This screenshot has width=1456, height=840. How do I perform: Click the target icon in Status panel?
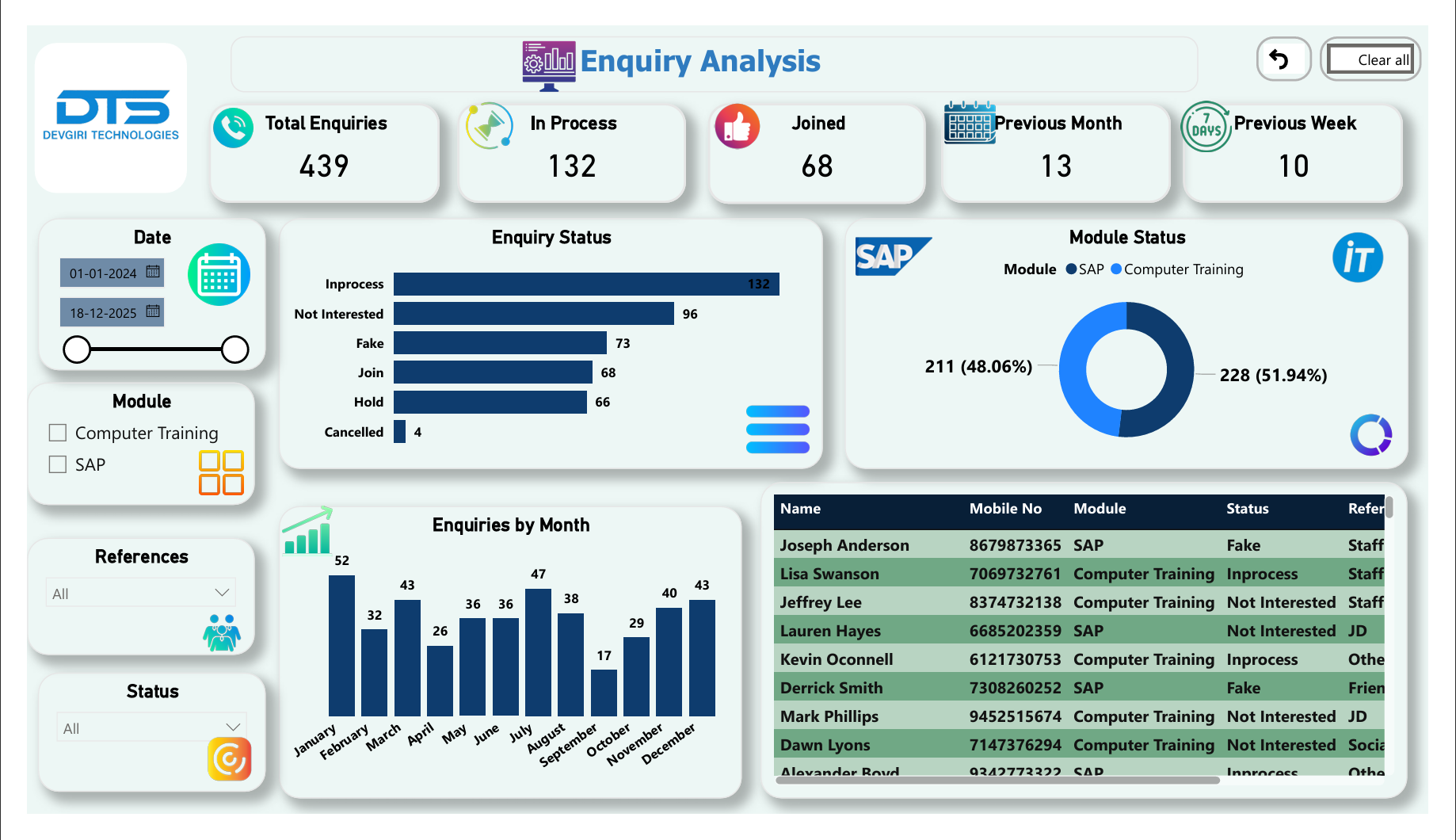(229, 759)
